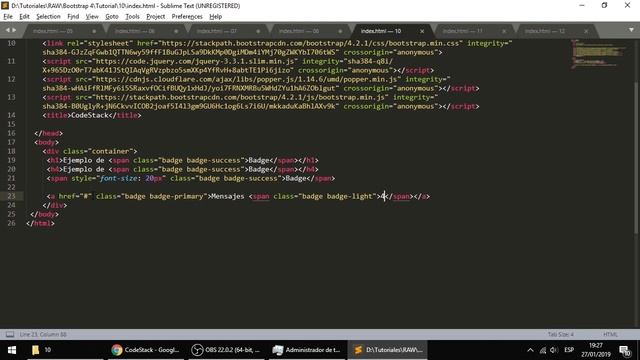Viewport: 640px width, 360px height.
Task: Click line number 10 in the gutter
Action: 11,43
